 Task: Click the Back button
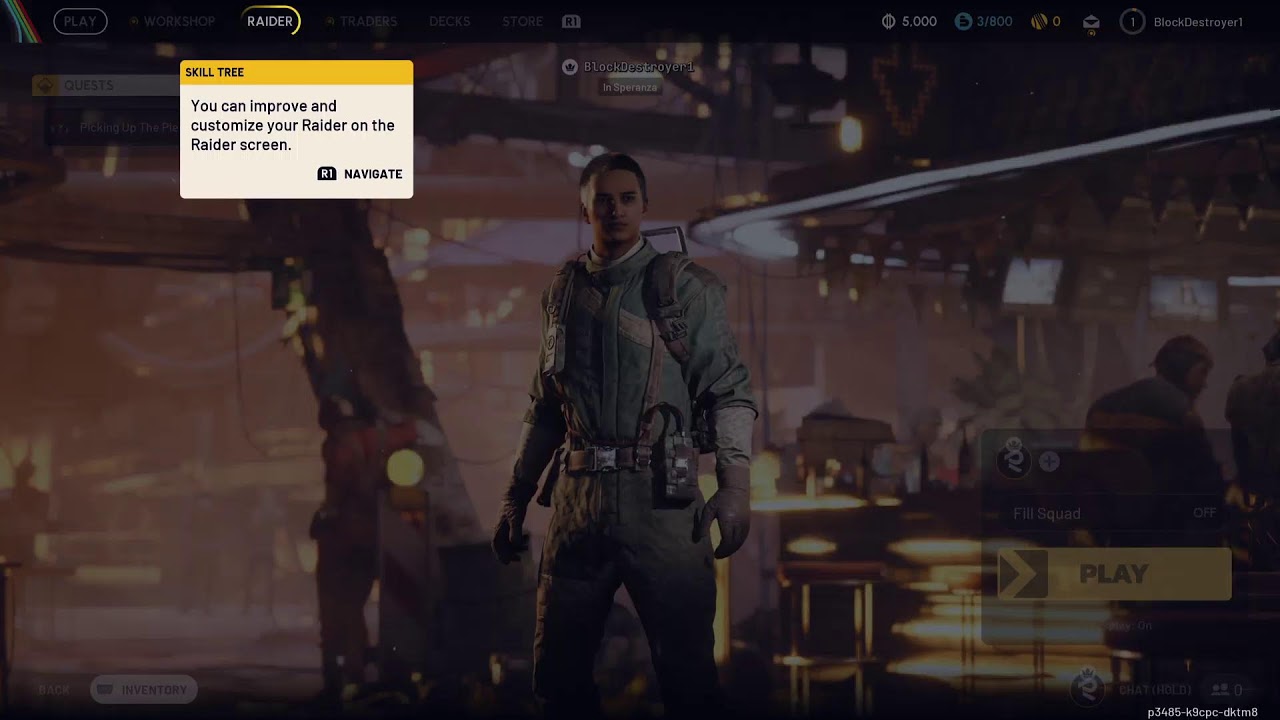coord(54,690)
